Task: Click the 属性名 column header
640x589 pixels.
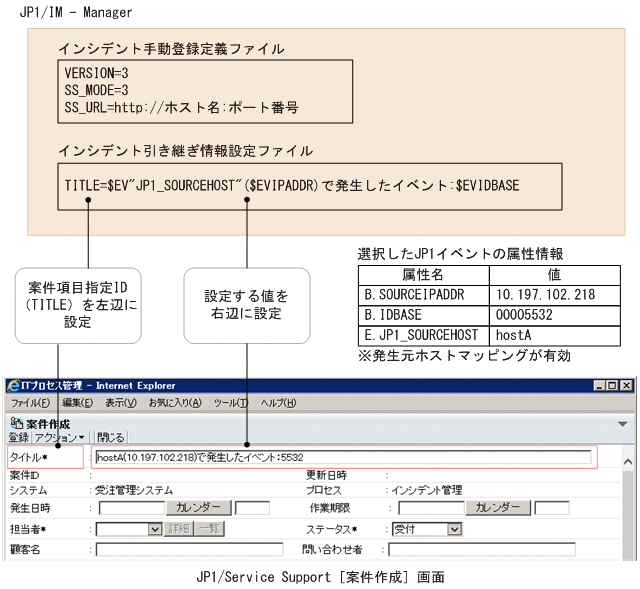Action: point(424,275)
